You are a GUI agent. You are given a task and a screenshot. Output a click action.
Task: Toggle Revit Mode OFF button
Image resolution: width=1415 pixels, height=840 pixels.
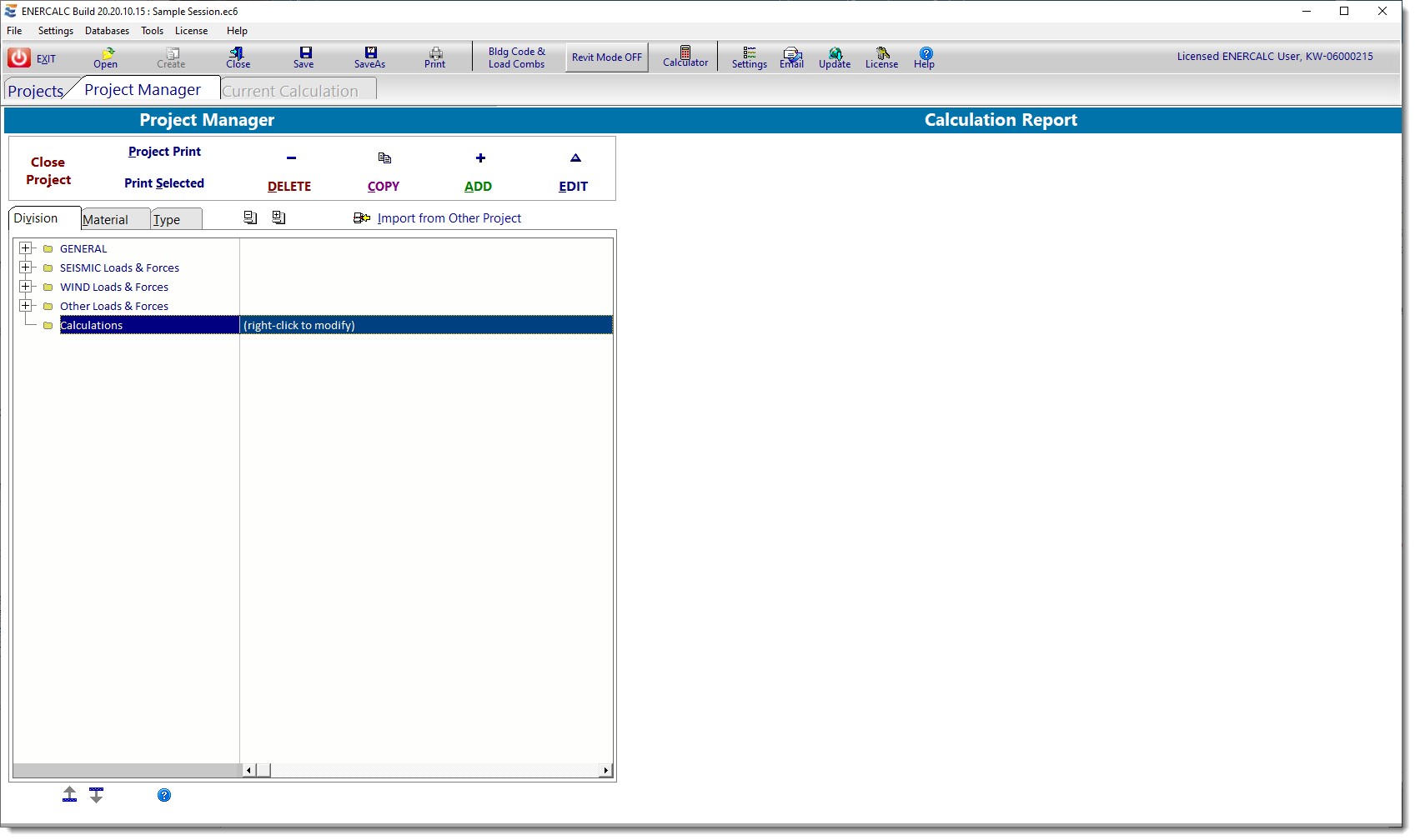pos(606,57)
